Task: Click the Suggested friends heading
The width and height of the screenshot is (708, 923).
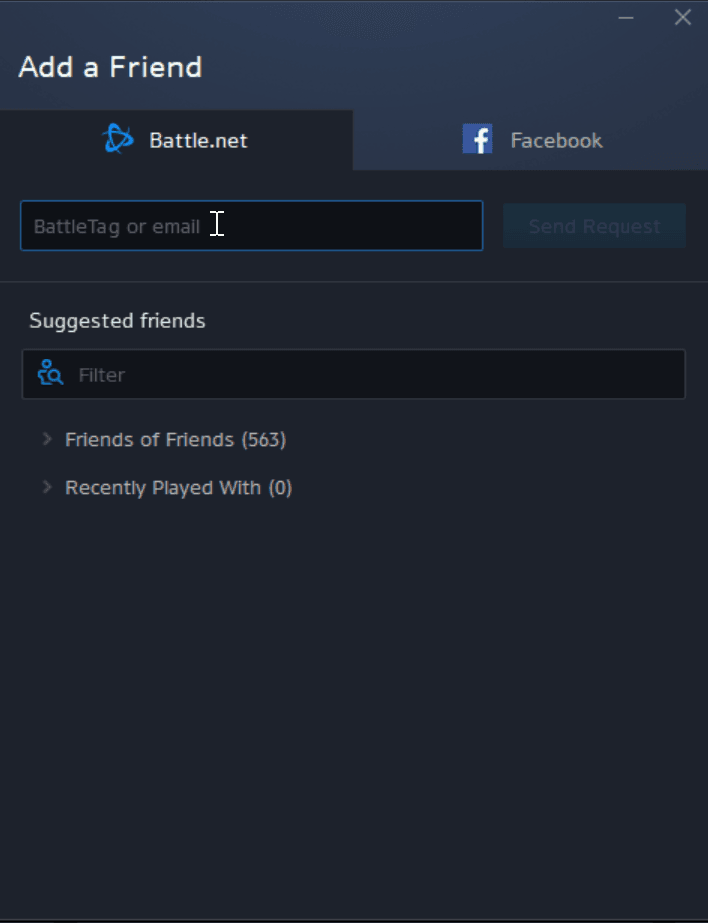Action: [117, 320]
